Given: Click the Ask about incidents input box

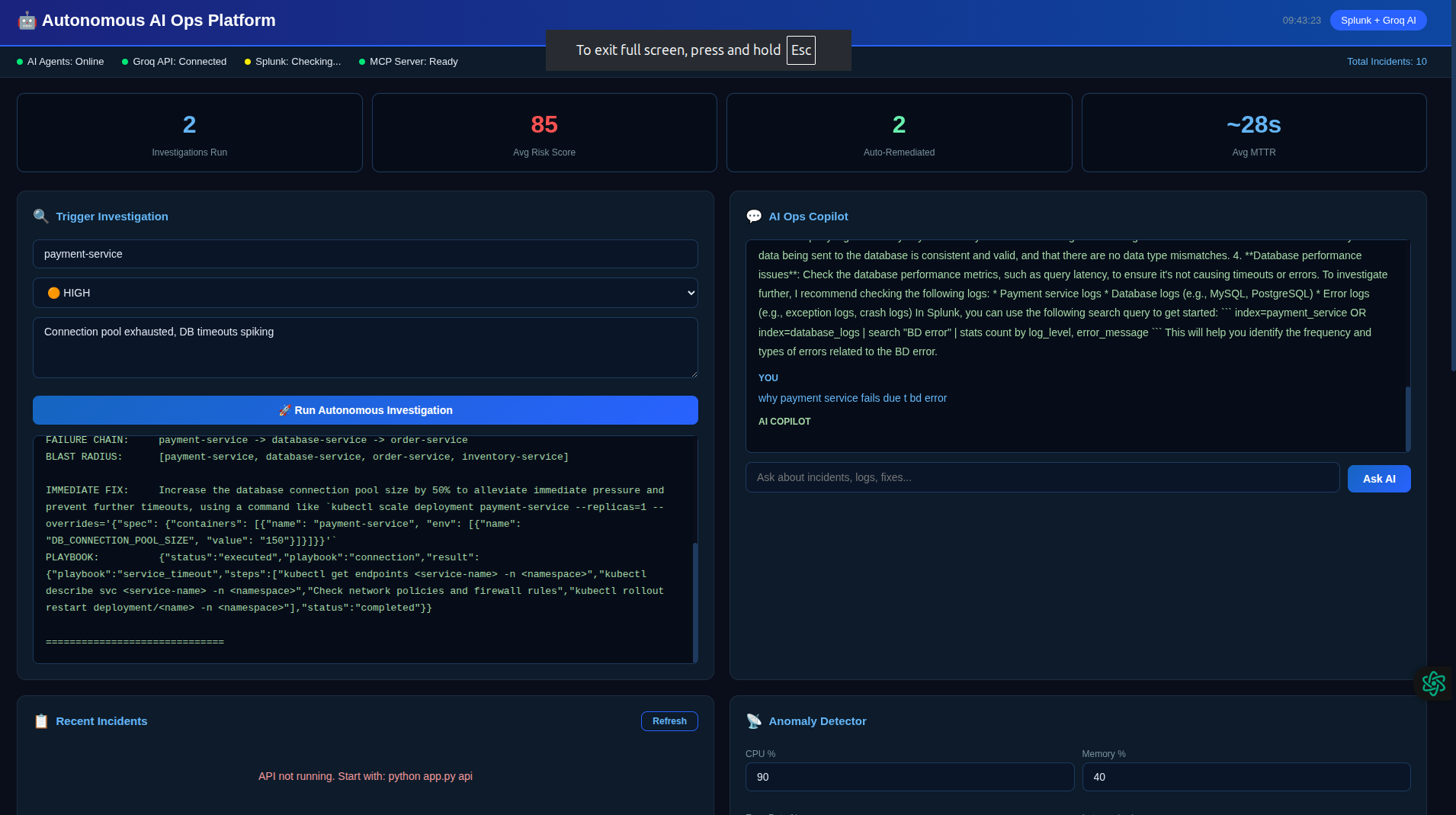Looking at the screenshot, I should [1042, 477].
